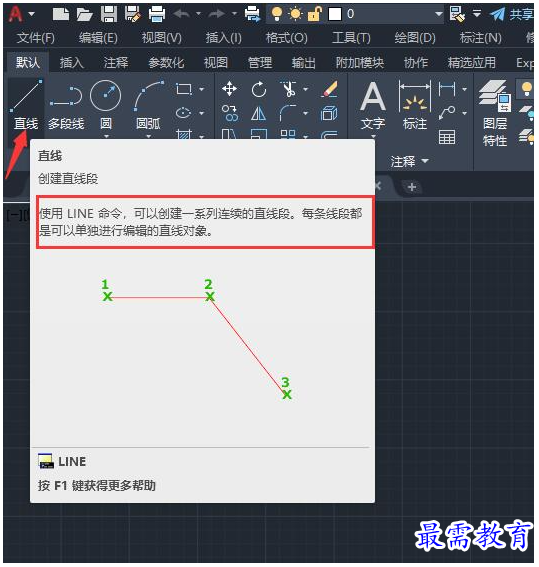Click the Move tool icon
This screenshot has height=567, width=539.
point(230,89)
